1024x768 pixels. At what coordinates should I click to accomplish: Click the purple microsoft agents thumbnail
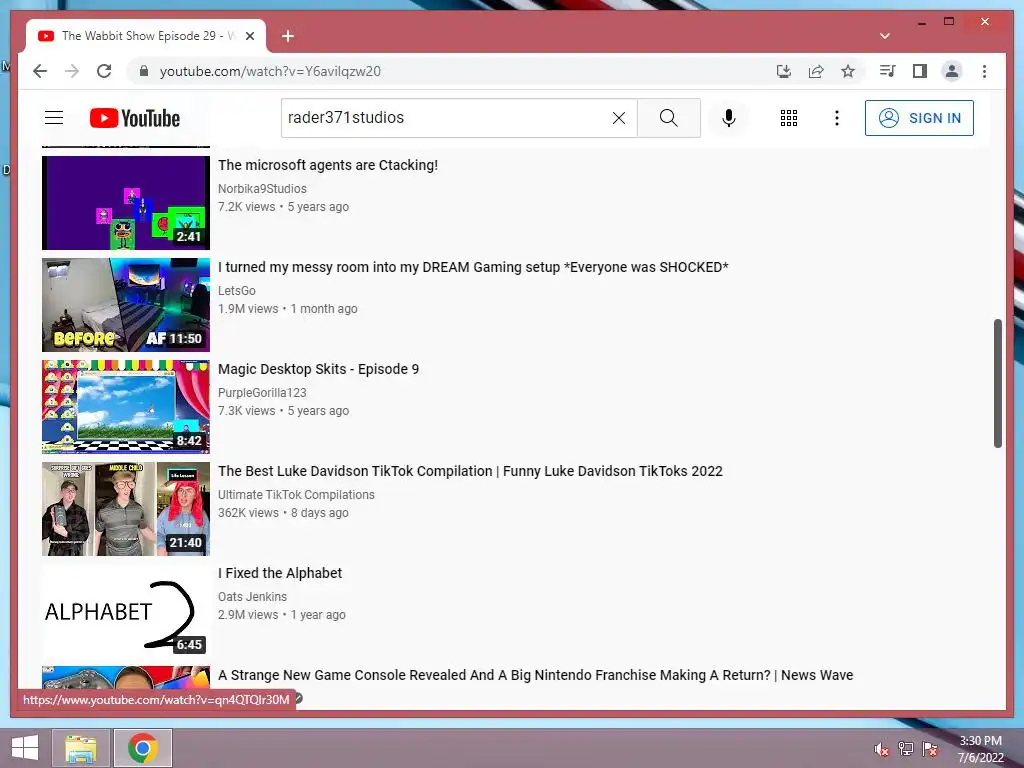(126, 203)
